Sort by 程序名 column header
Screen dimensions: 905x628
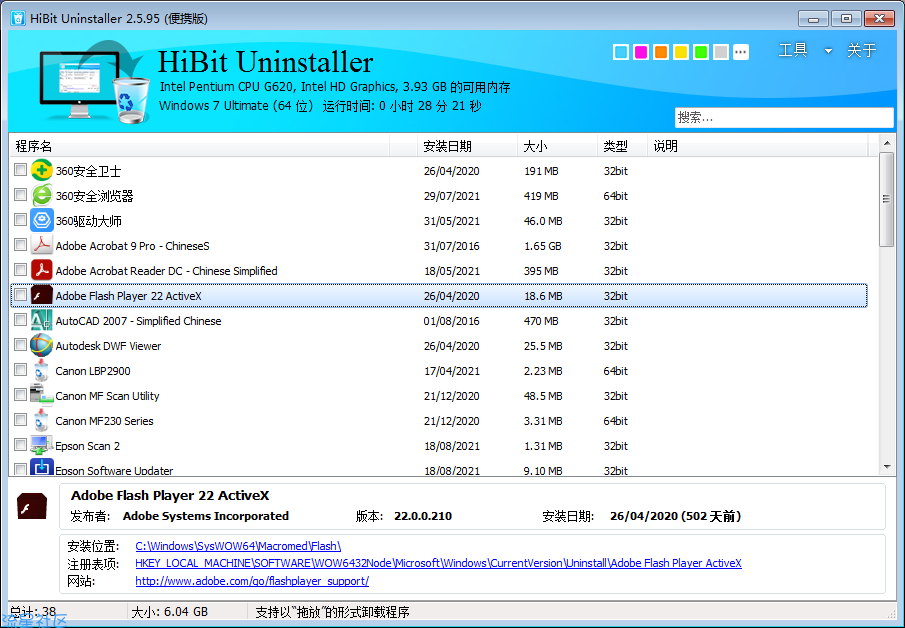[x=199, y=146]
